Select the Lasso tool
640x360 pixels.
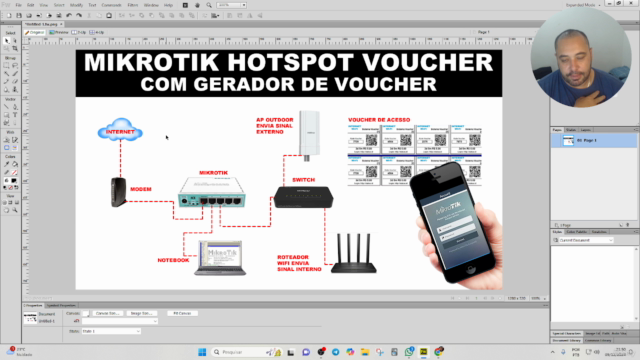coord(15,66)
